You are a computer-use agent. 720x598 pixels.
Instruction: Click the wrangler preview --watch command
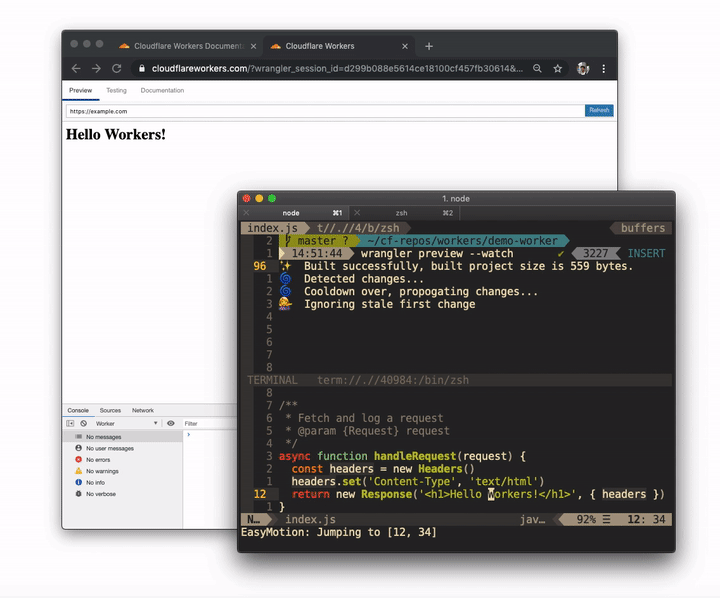[437, 254]
